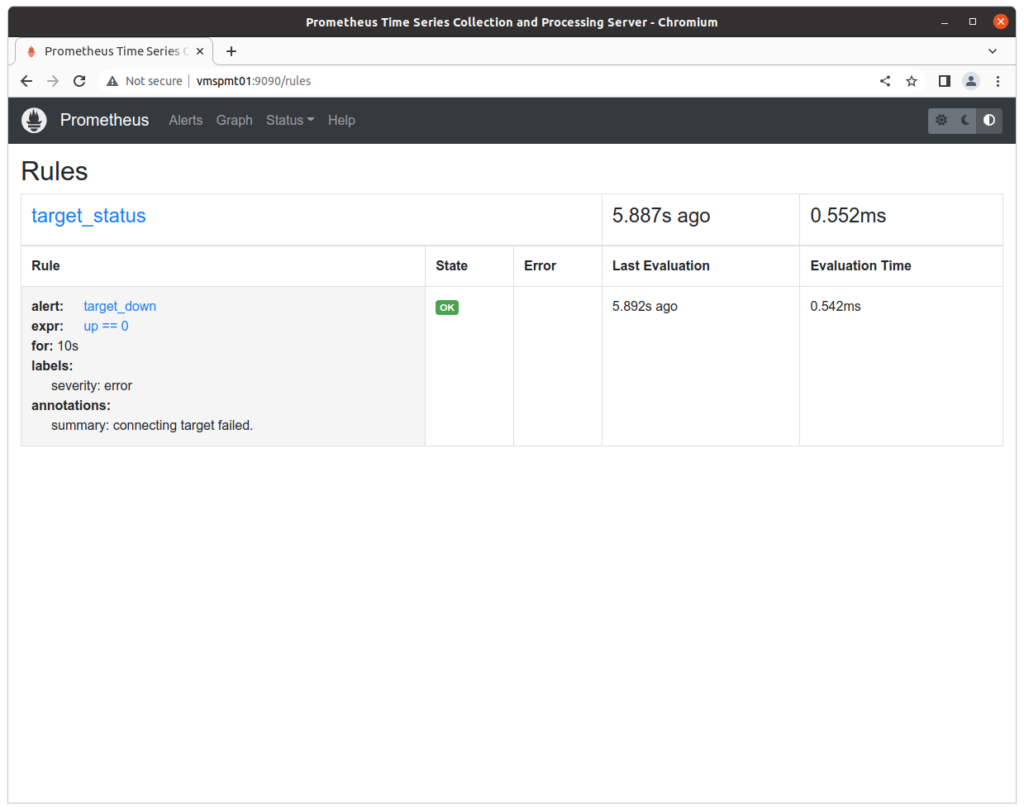This screenshot has width=1024, height=811.
Task: Click the Prometheus torch logo icon
Action: [x=35, y=120]
